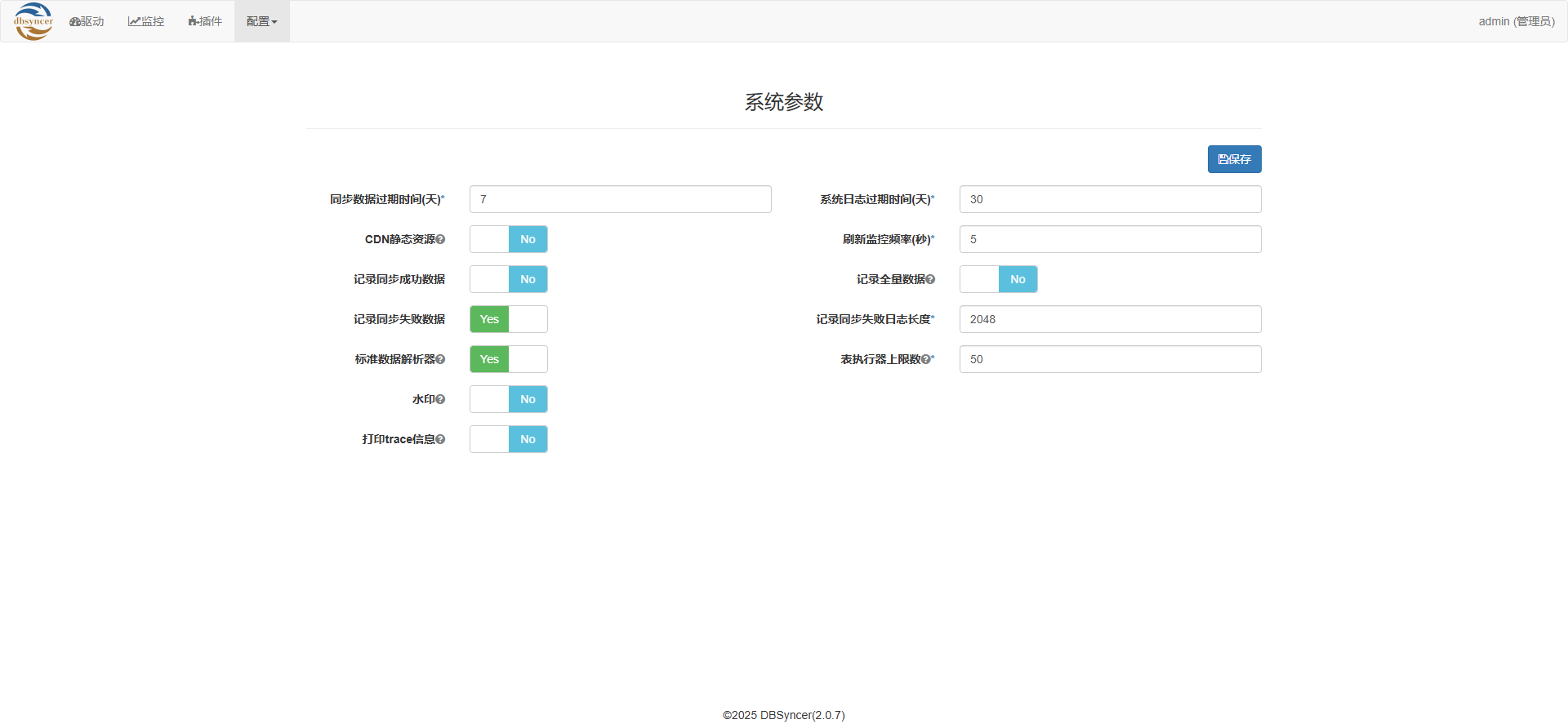Turn on the 水印 switch
This screenshot has height=724, width=1568.
pos(508,399)
